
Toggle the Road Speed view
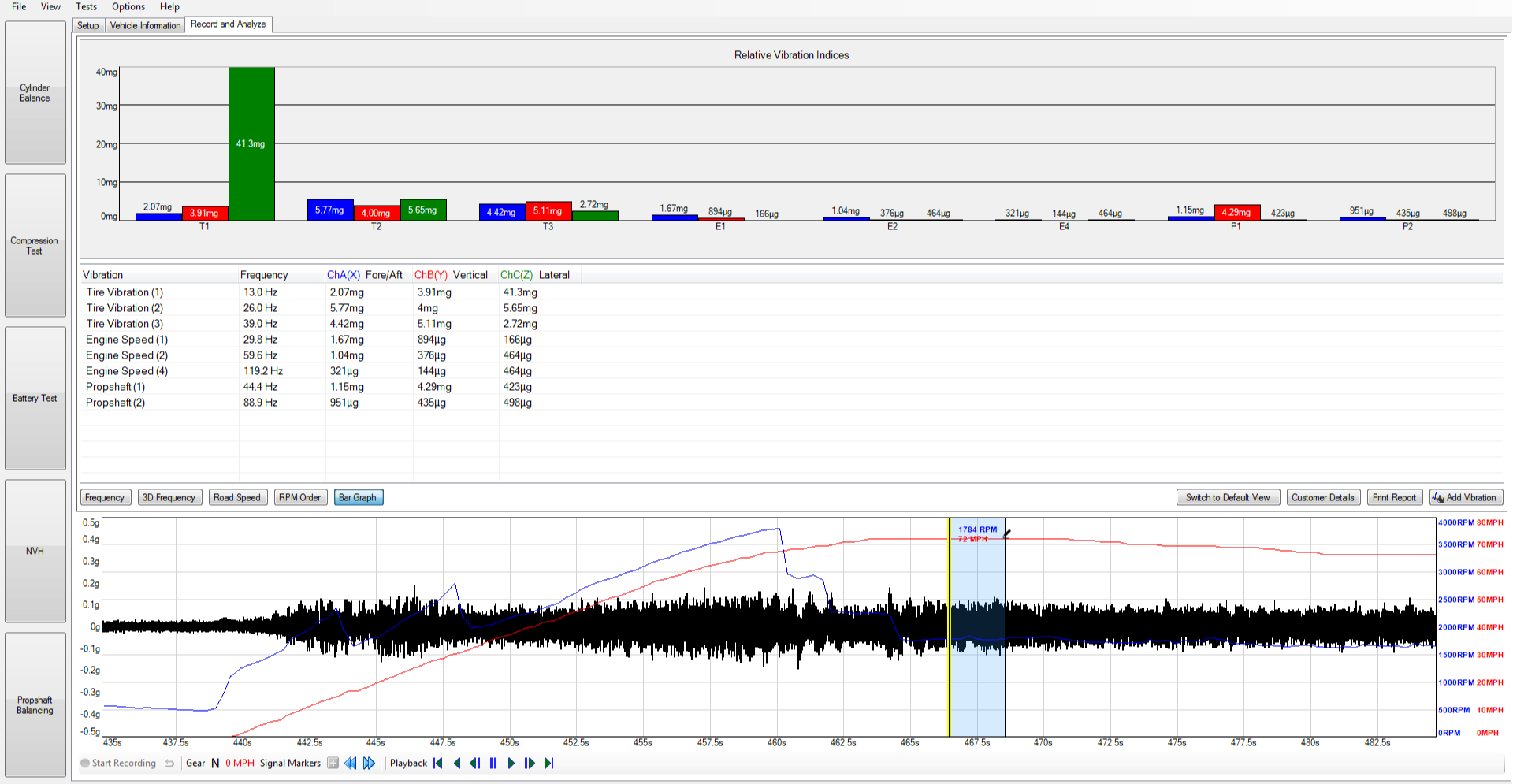236,497
